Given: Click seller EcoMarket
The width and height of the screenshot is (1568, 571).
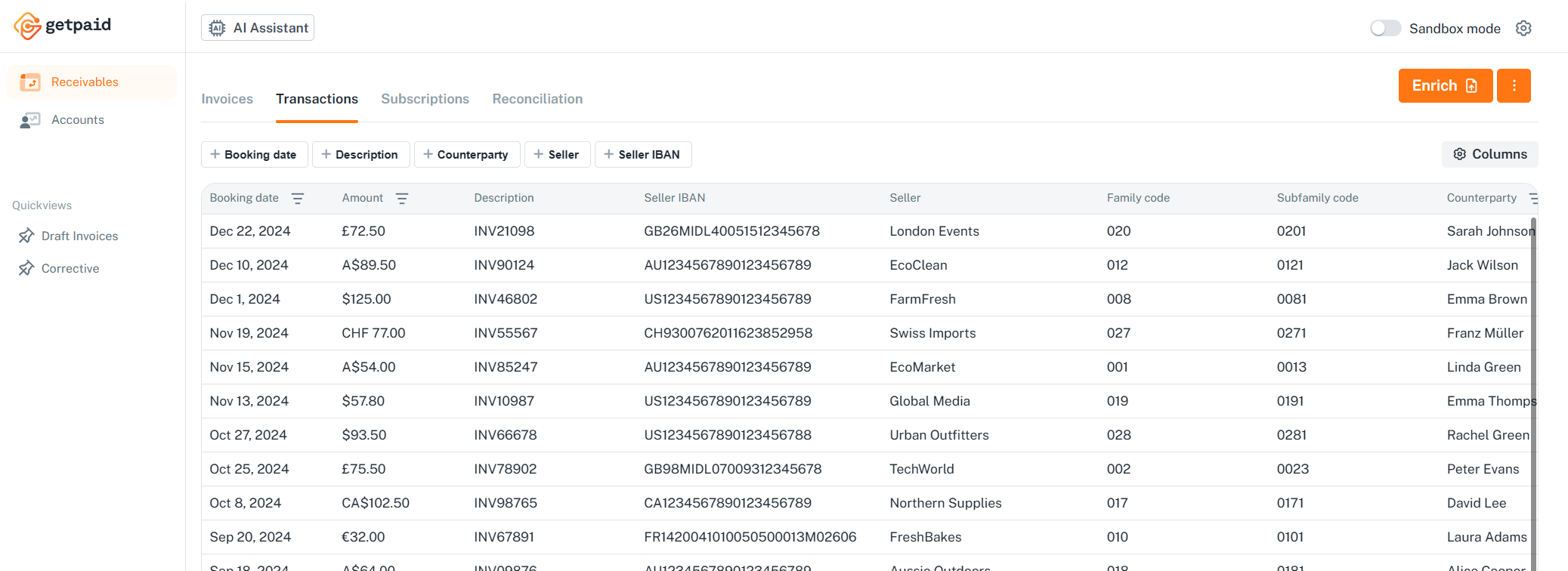Looking at the screenshot, I should click(922, 367).
